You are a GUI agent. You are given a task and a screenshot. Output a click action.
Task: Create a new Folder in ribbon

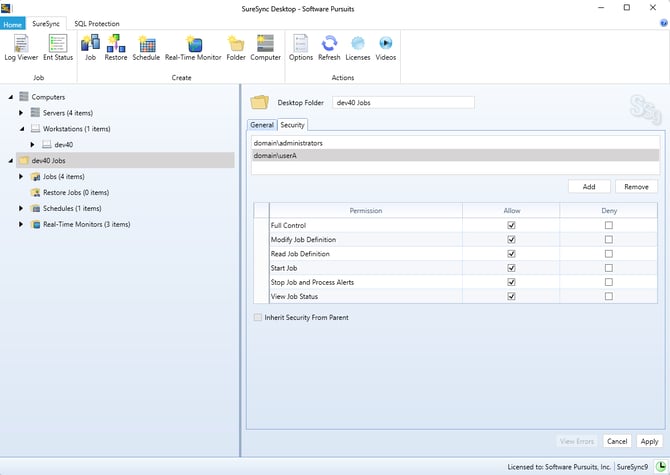click(x=236, y=47)
